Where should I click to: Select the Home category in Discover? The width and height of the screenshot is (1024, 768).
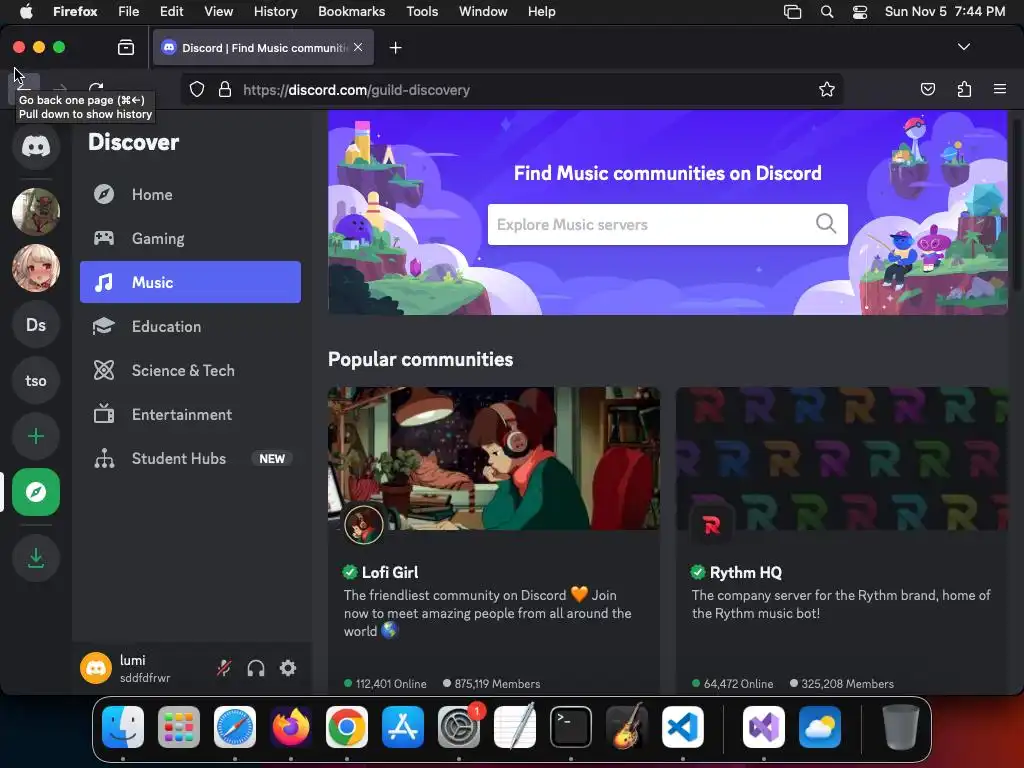(x=190, y=195)
